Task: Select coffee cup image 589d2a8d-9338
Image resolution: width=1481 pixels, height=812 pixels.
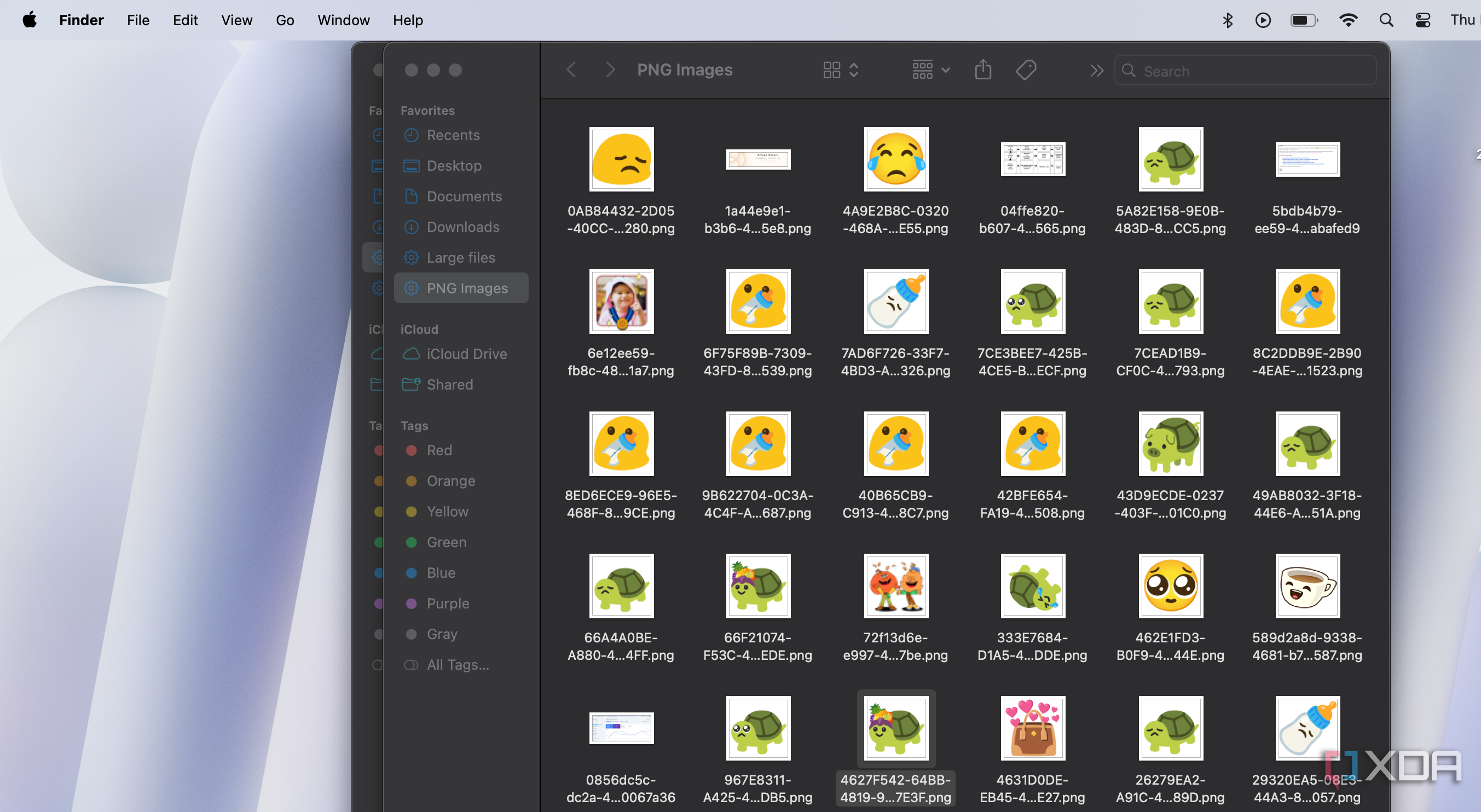Action: 1308,585
